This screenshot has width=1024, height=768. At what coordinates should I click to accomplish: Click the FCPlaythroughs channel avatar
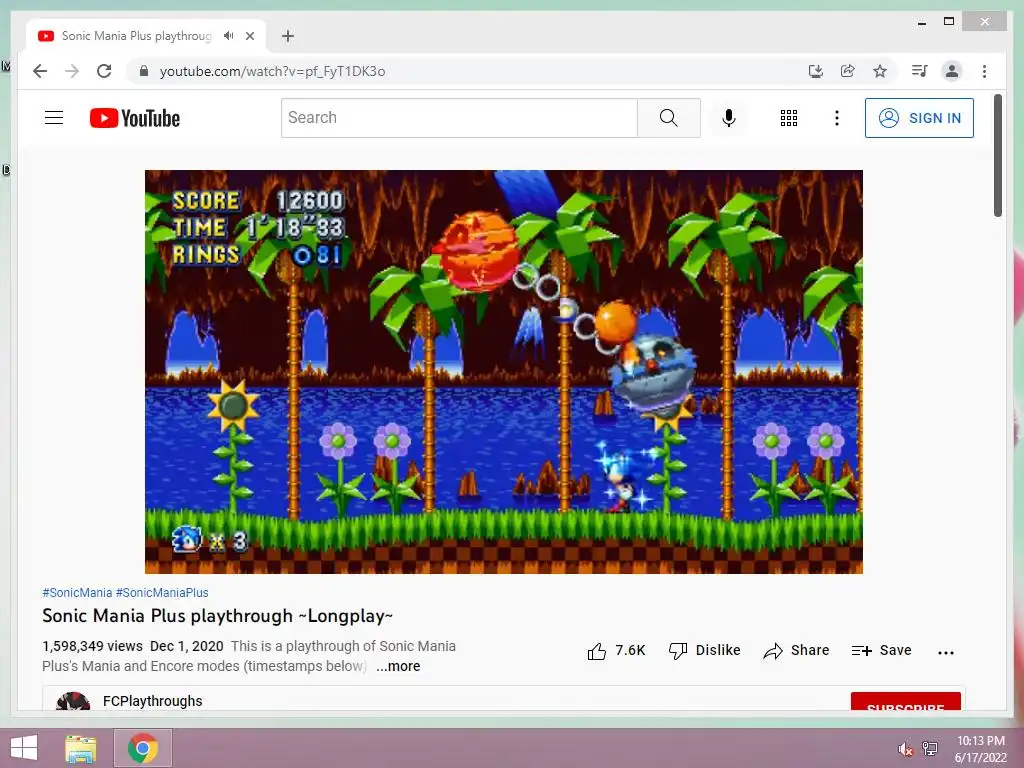(73, 701)
